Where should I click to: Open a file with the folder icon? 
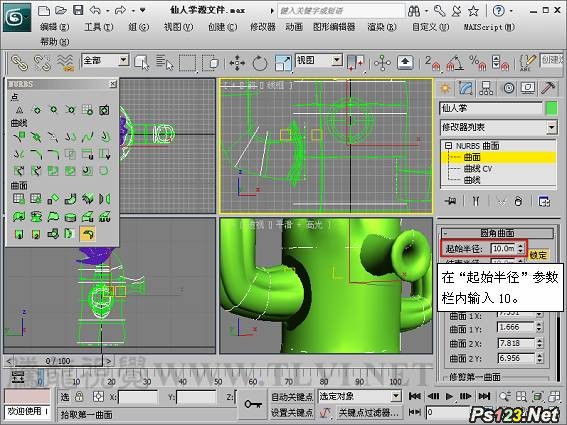[61, 10]
